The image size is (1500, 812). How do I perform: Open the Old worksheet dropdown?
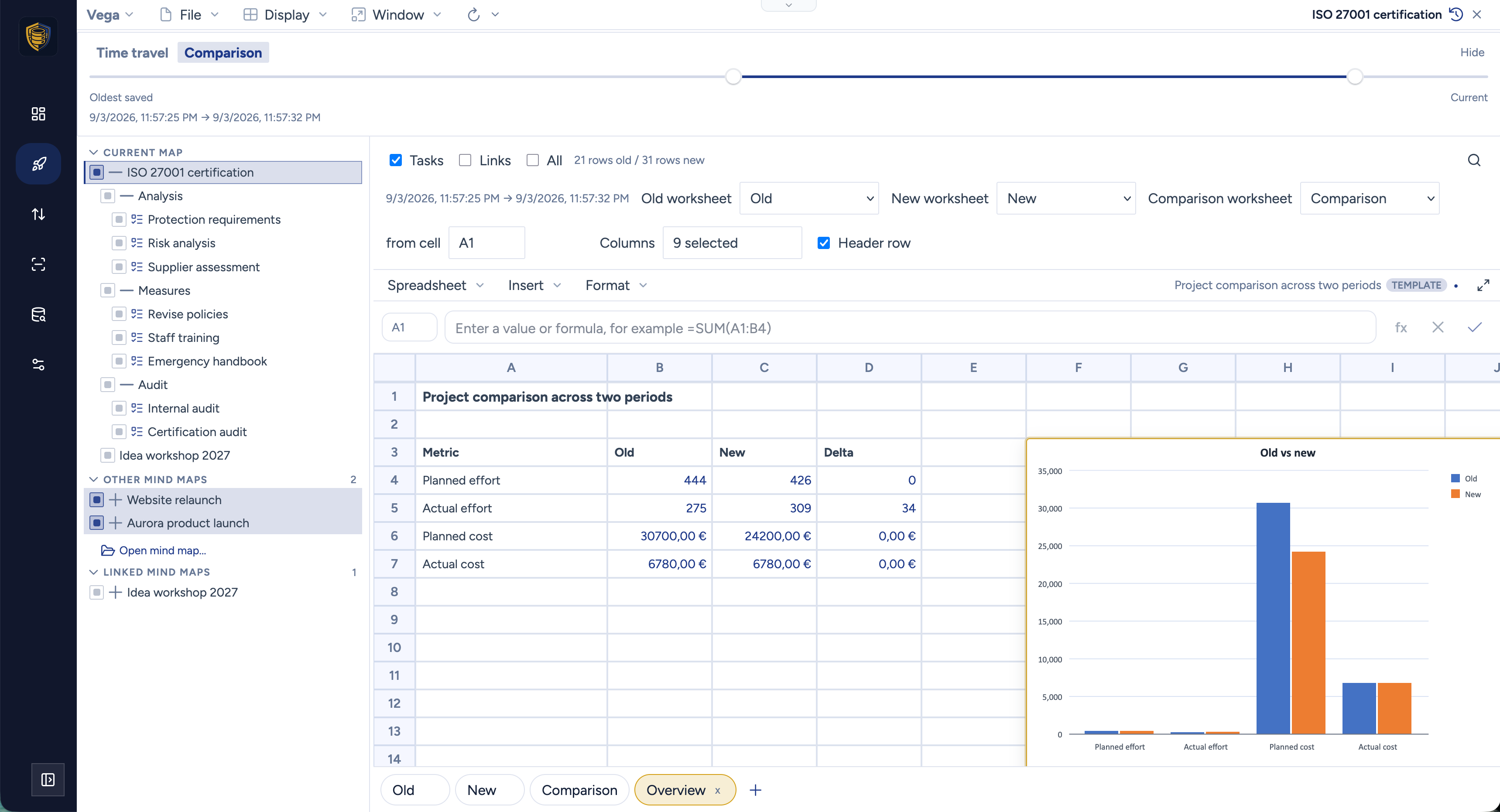(809, 198)
